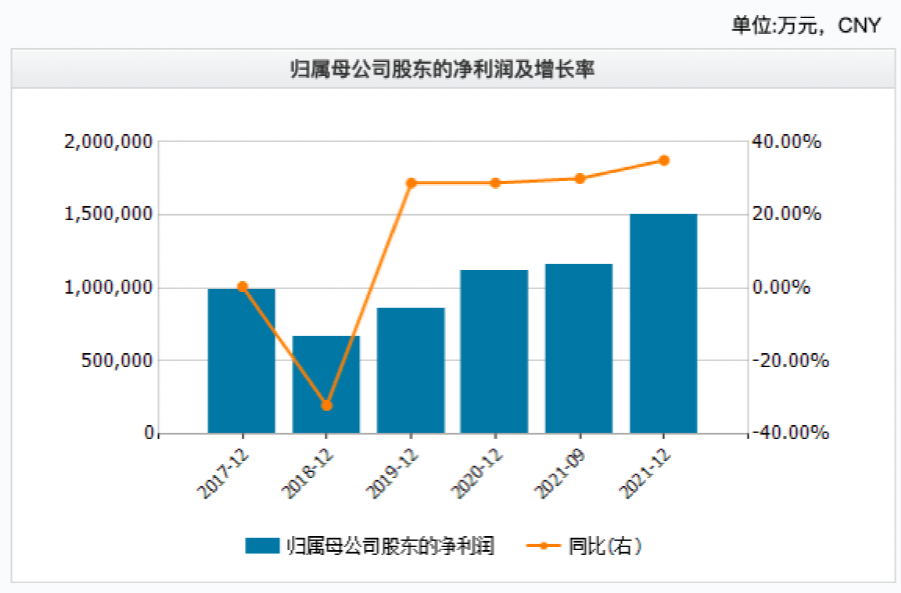Click the orange data point at 2021-09
901x593 pixels.
pyautogui.click(x=579, y=179)
